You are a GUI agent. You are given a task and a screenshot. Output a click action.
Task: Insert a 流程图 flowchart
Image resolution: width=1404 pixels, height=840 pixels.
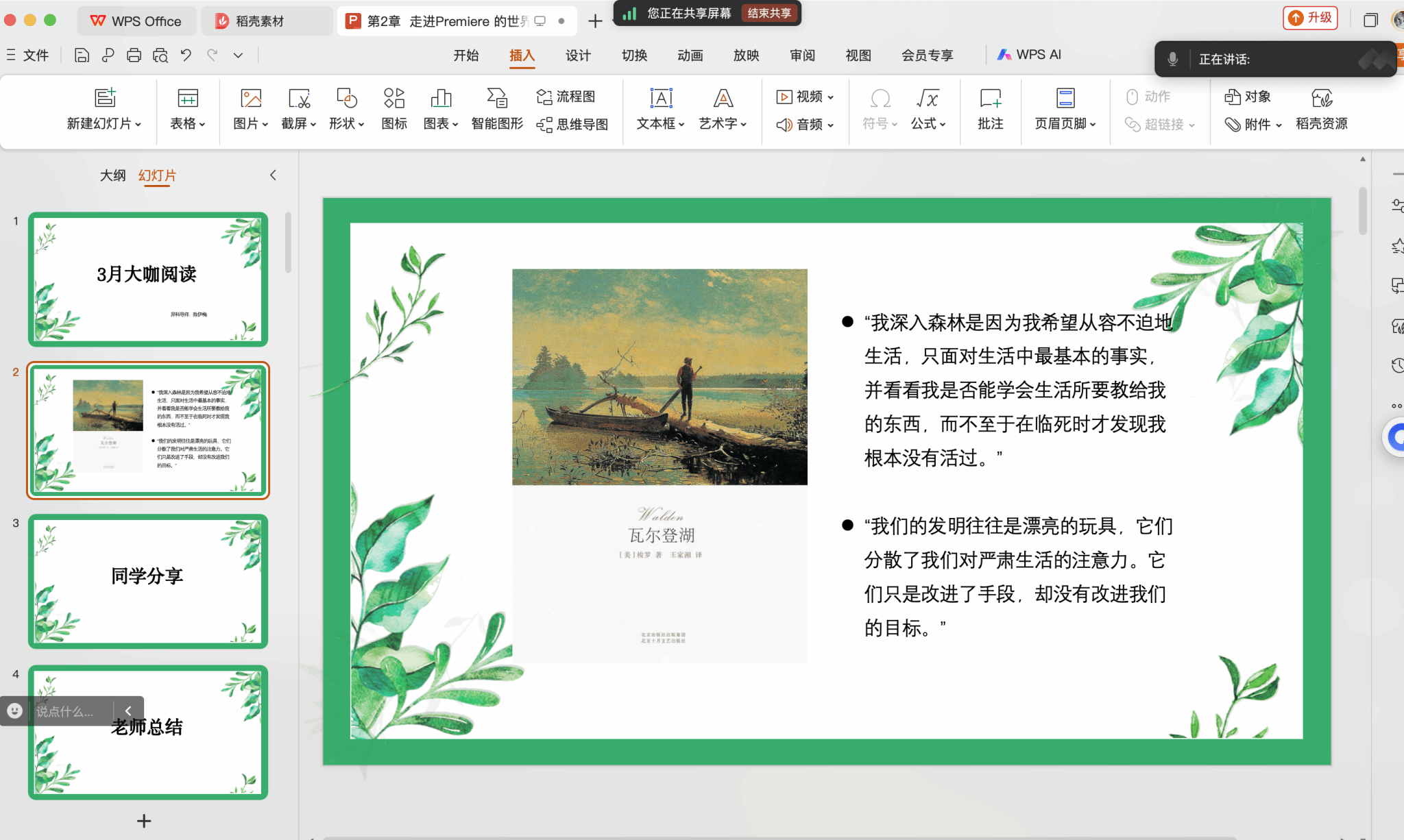tap(566, 97)
